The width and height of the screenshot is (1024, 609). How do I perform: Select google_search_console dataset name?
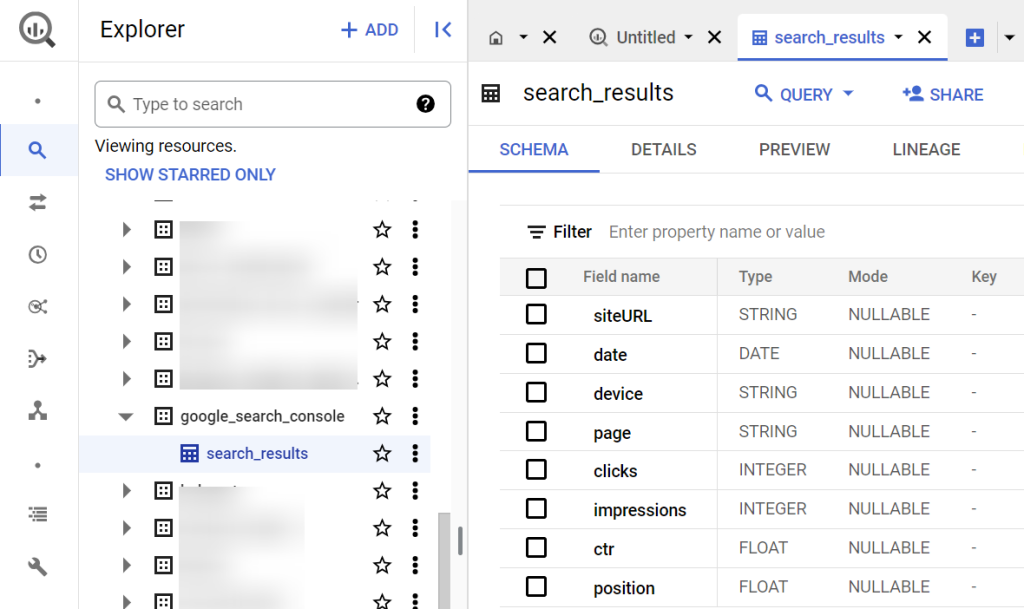coord(262,416)
